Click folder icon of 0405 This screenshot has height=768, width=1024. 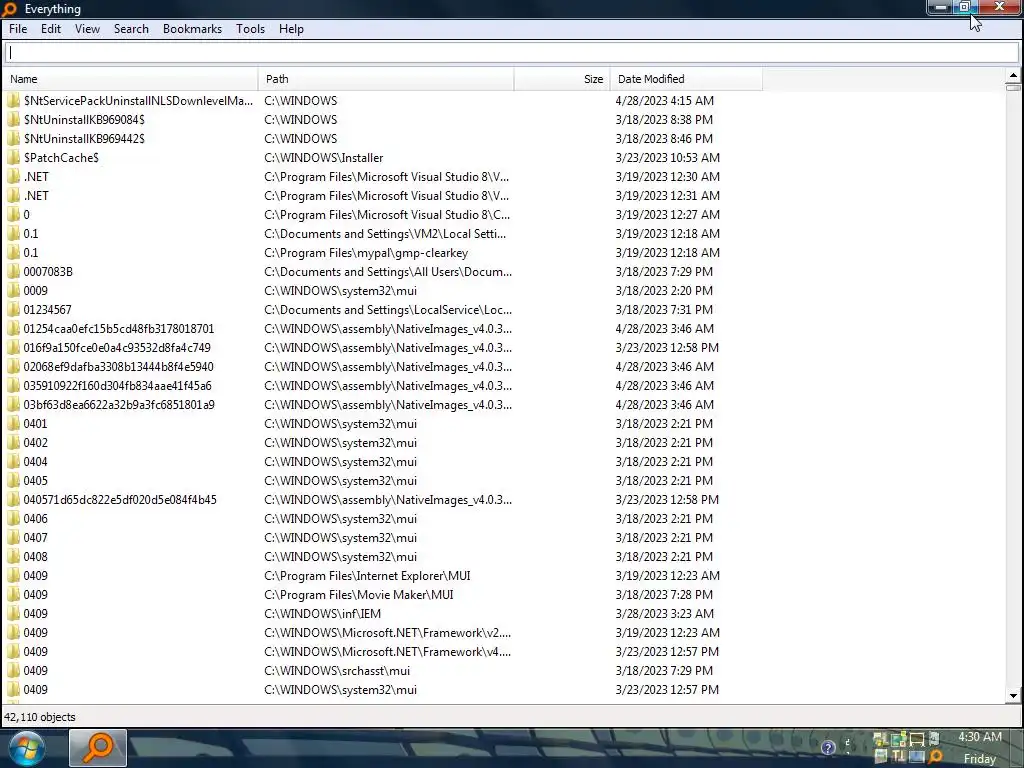click(x=13, y=481)
